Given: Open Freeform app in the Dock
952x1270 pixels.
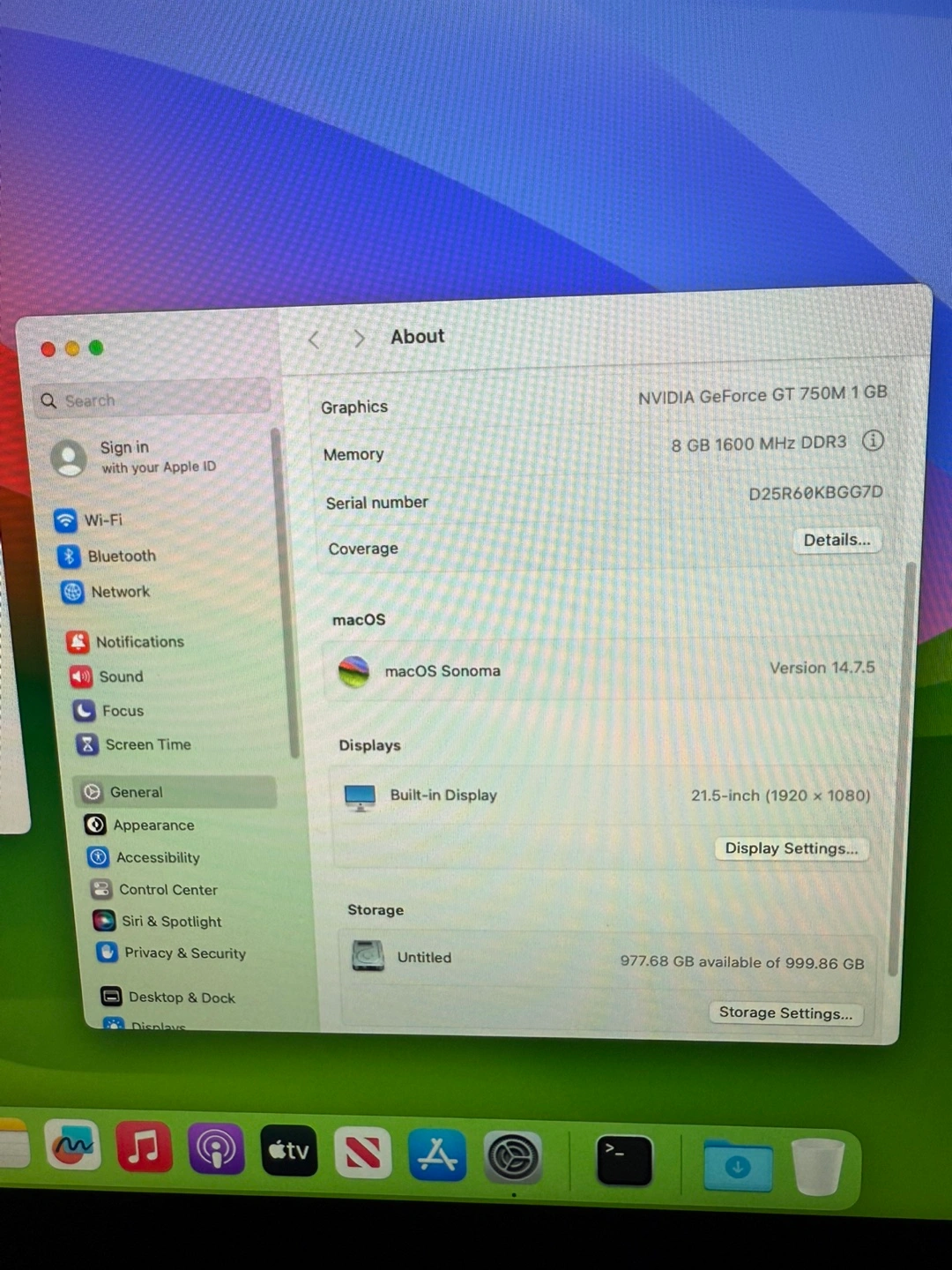Looking at the screenshot, I should 73,1145.
